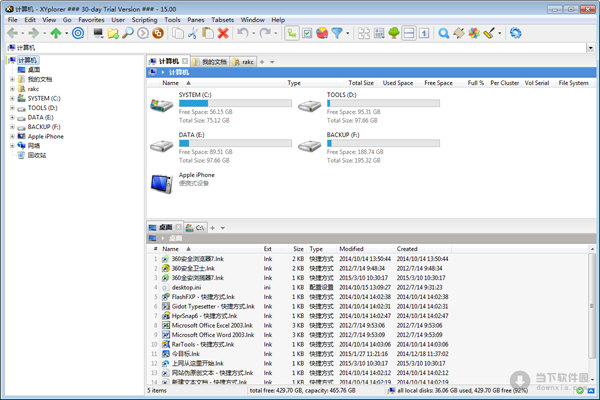600x400 pixels.
Task: Select the Apple iPhone device thumbnail
Action: 161,183
